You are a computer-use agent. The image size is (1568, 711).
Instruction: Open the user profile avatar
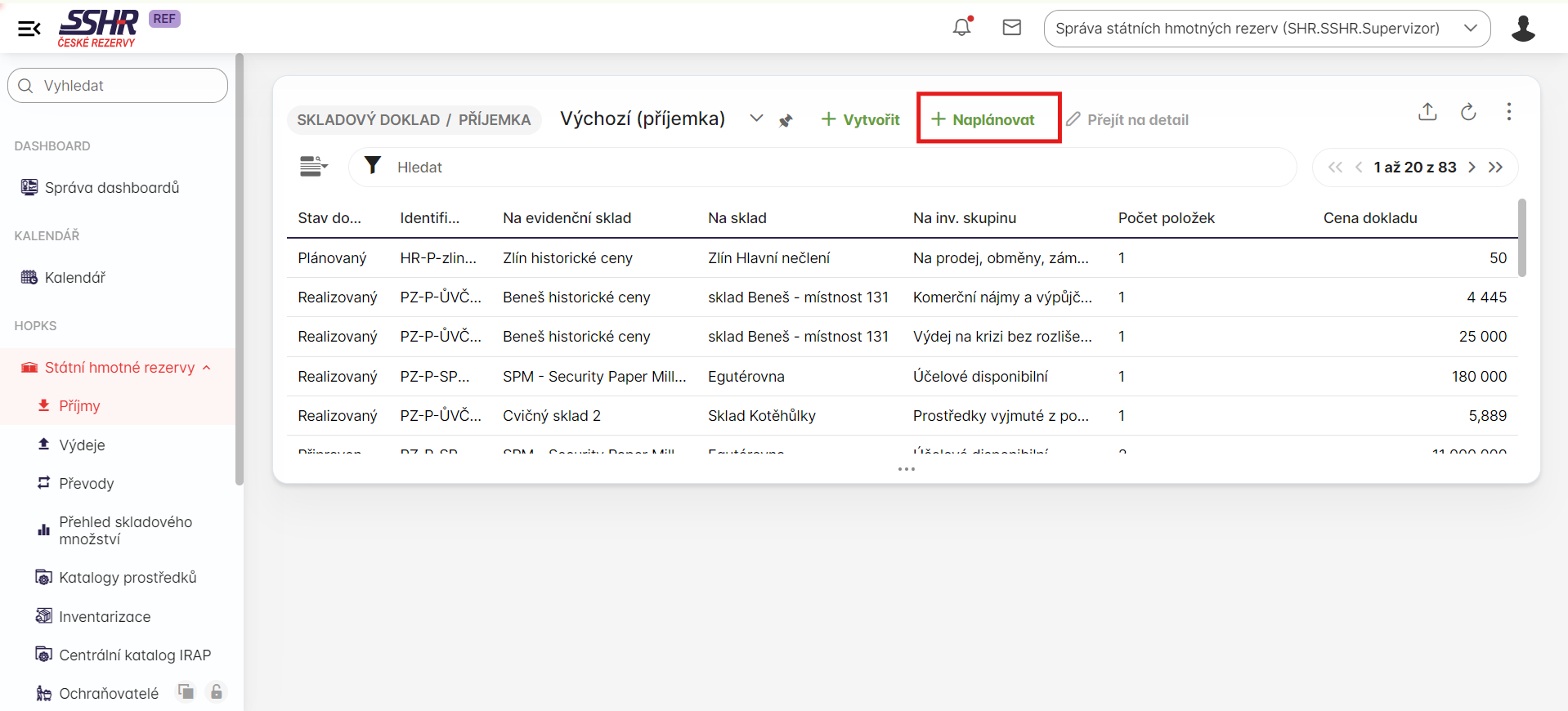point(1522,29)
